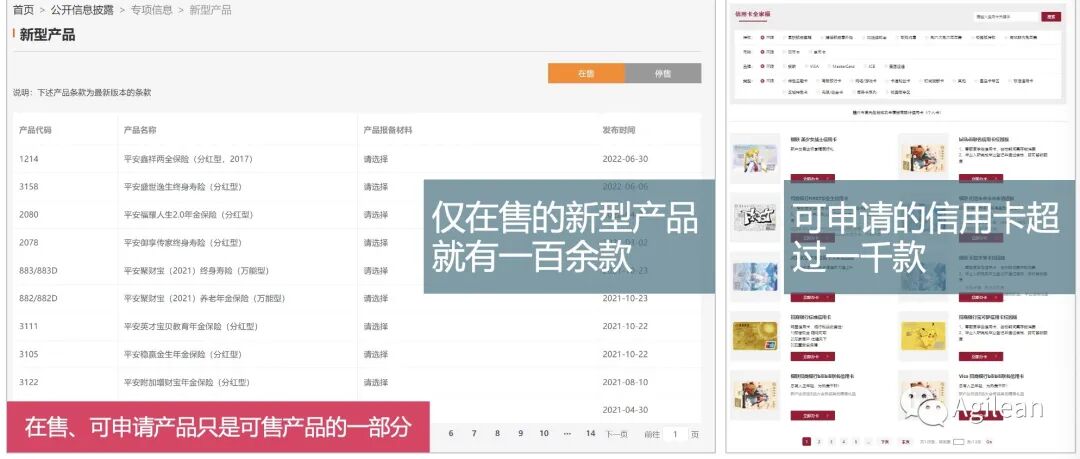Go to page 6 in product list
Viewport: 1080px width, 459px height.
451,434
